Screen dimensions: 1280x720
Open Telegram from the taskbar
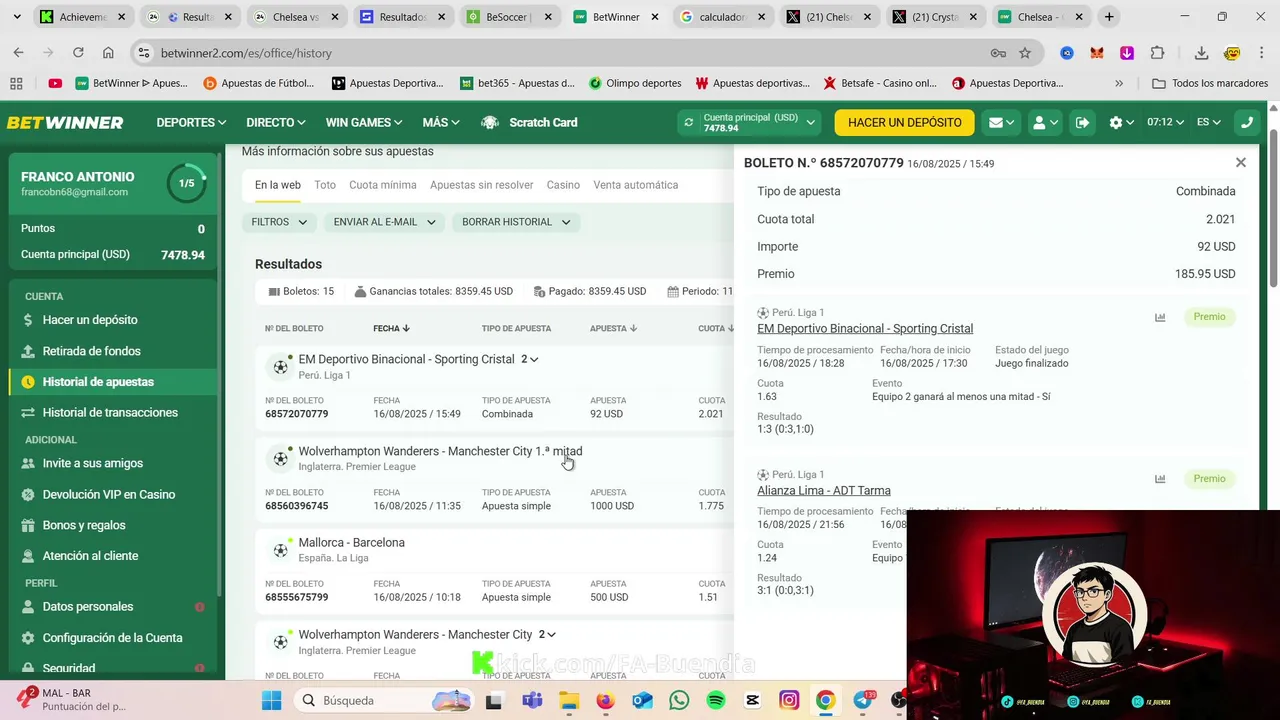(x=863, y=701)
